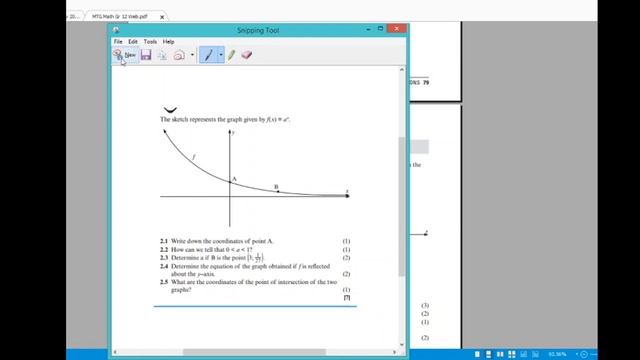Select the Pen tool

coord(209,55)
